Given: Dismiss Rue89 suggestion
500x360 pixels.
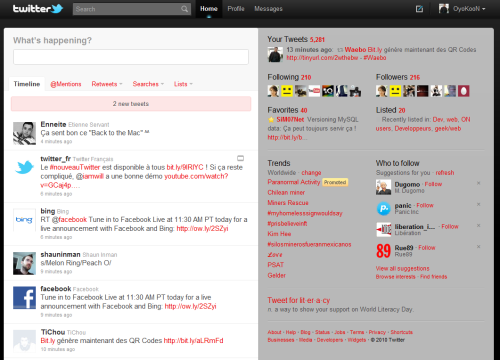Looking at the screenshot, I should [x=478, y=247].
